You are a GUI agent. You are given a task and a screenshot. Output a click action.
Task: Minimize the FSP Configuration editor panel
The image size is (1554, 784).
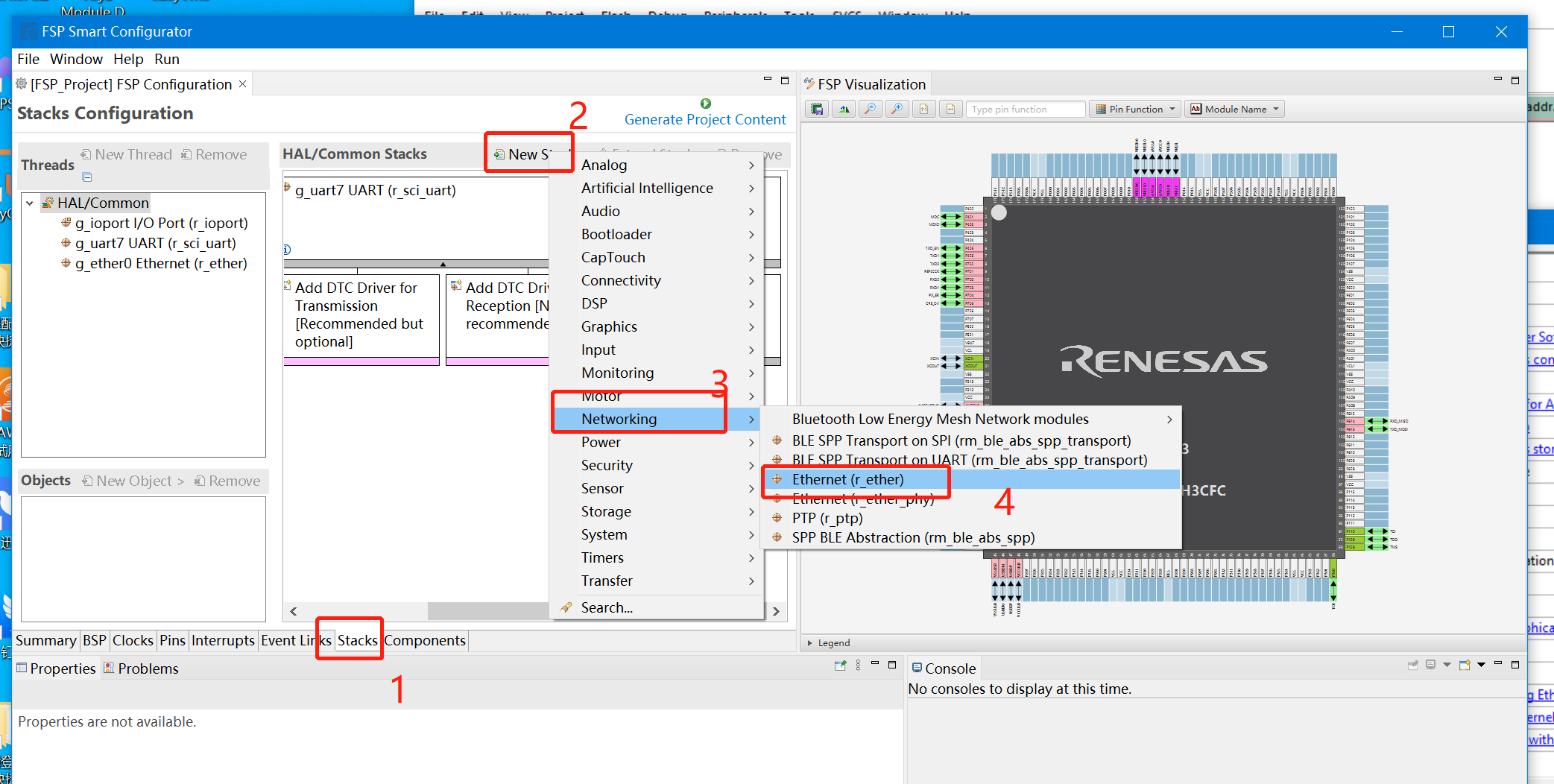click(x=768, y=78)
